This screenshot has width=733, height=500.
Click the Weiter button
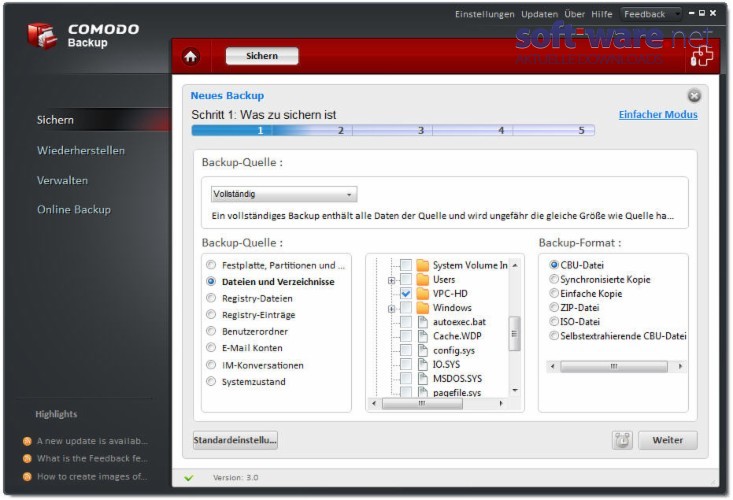pyautogui.click(x=668, y=440)
